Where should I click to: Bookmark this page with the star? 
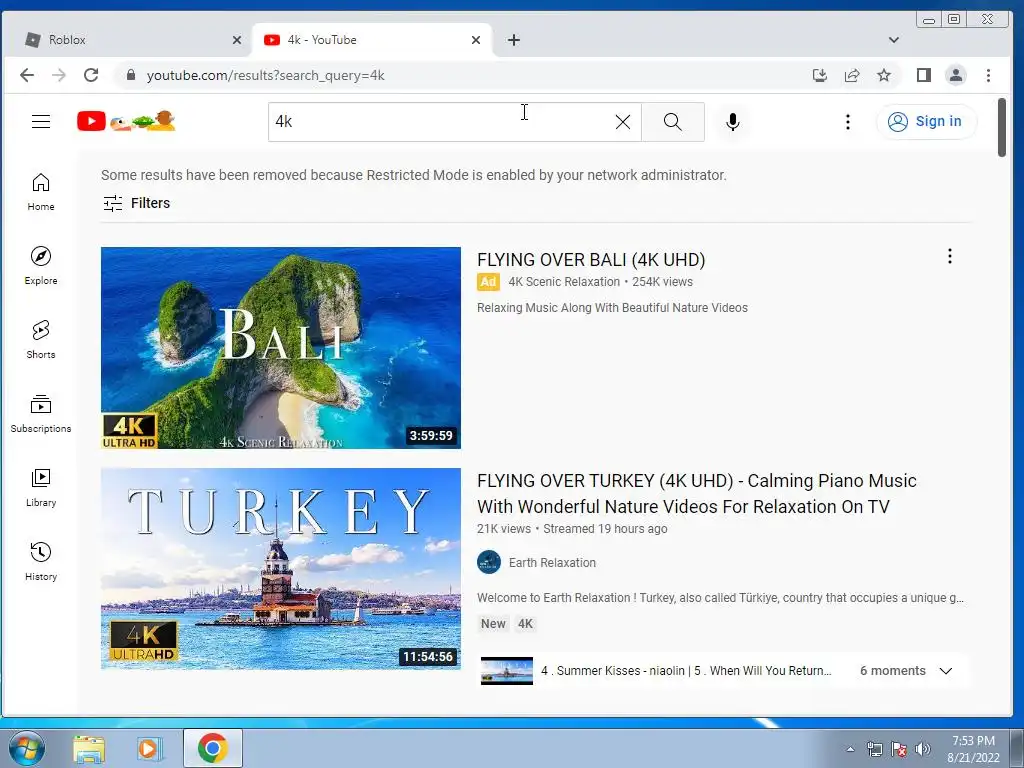coord(884,75)
